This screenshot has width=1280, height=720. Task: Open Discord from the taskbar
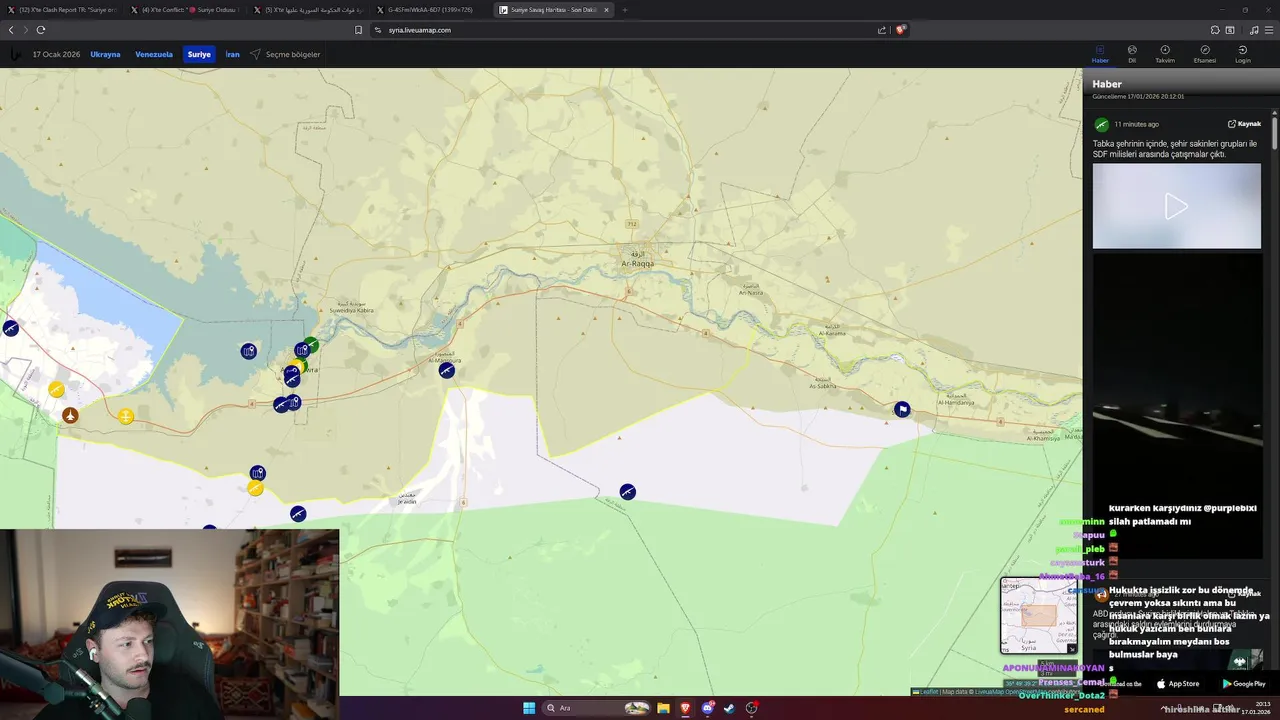708,708
